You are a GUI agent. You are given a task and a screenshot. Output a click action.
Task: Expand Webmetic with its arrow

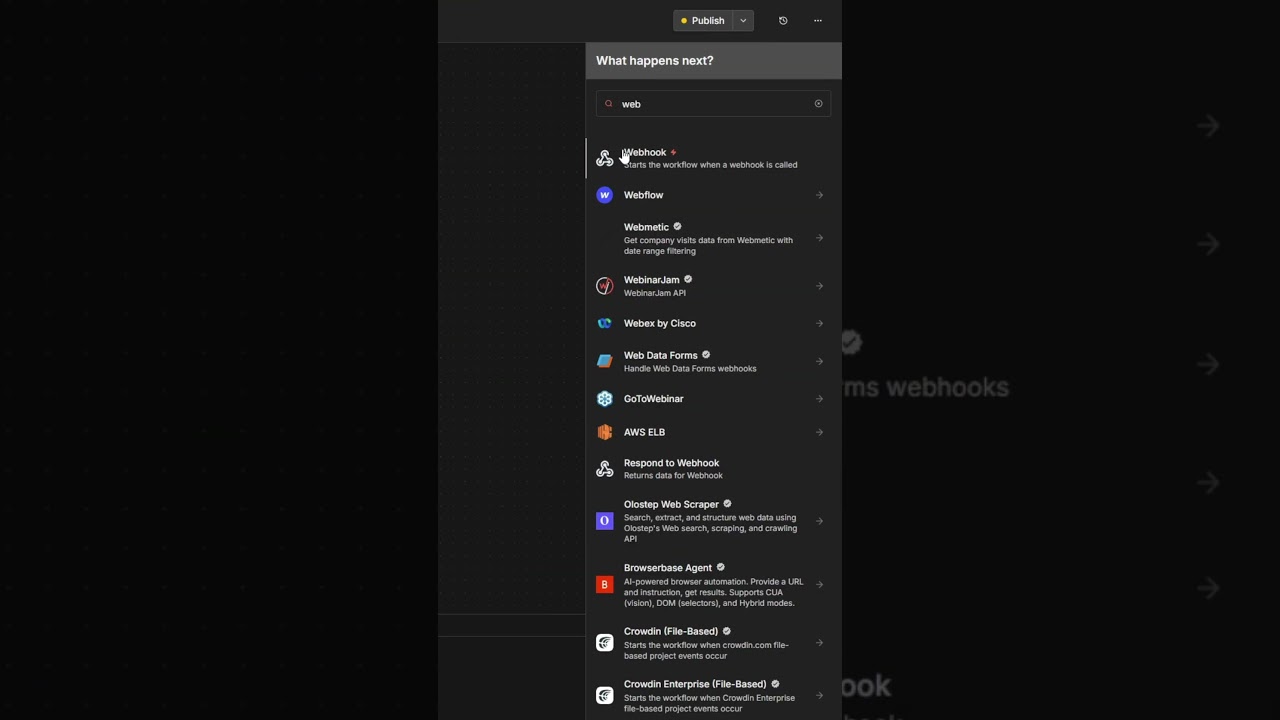click(819, 238)
